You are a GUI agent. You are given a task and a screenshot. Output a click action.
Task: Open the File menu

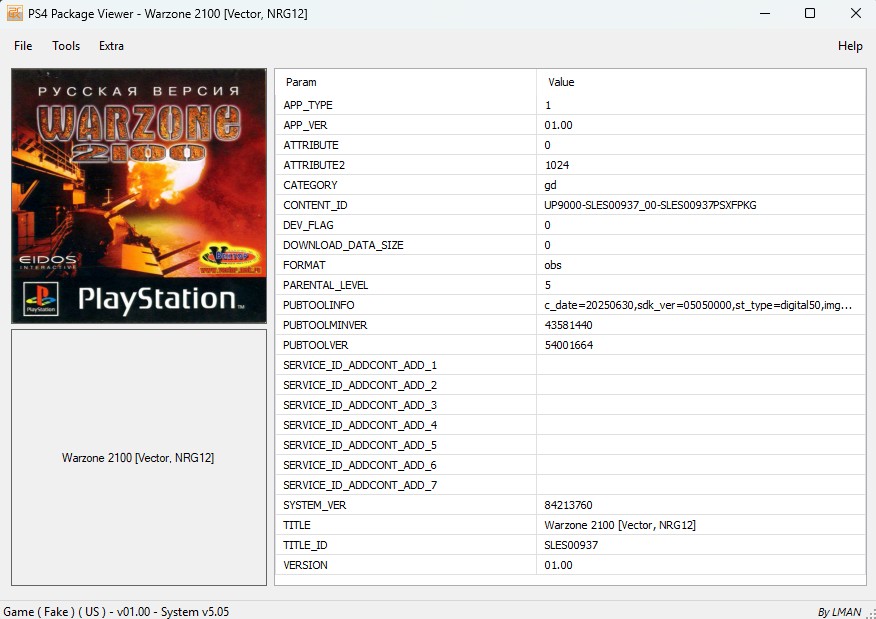[23, 46]
